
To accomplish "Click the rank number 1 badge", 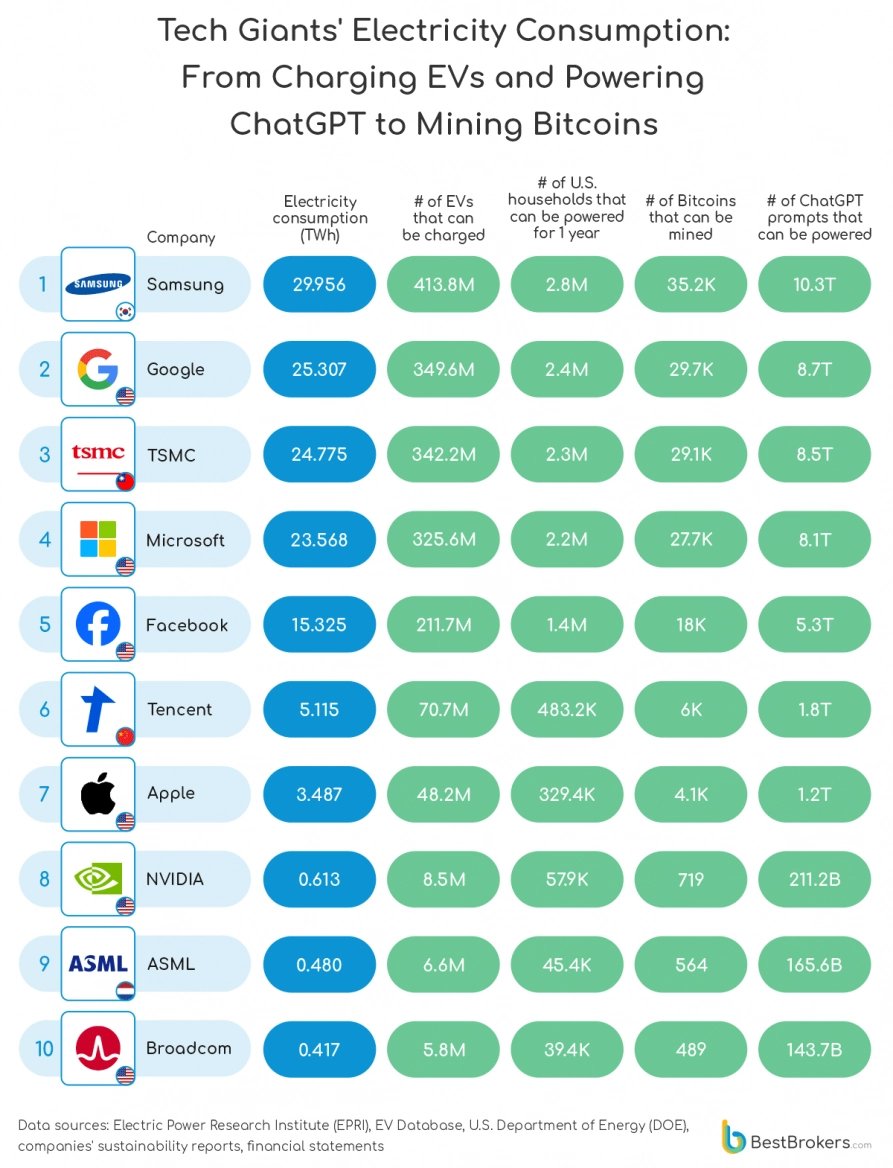I will pos(43,284).
